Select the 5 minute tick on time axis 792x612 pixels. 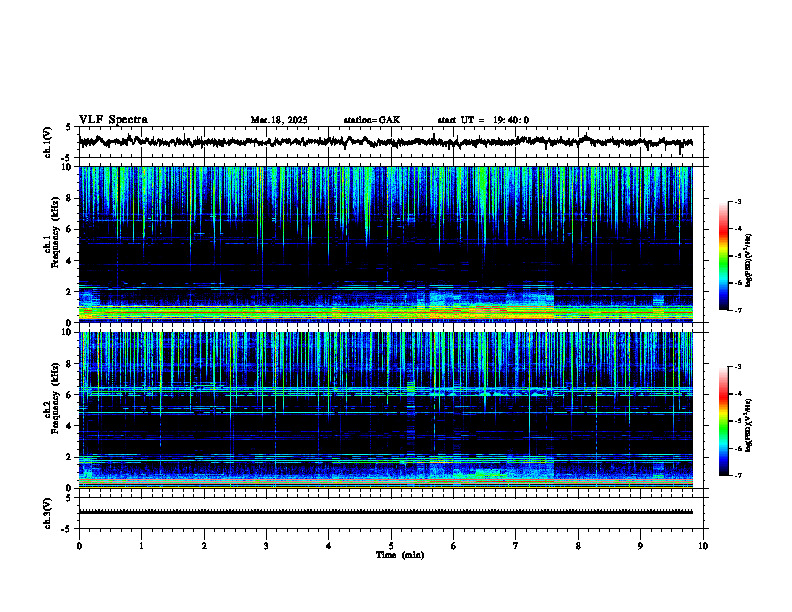click(391, 546)
